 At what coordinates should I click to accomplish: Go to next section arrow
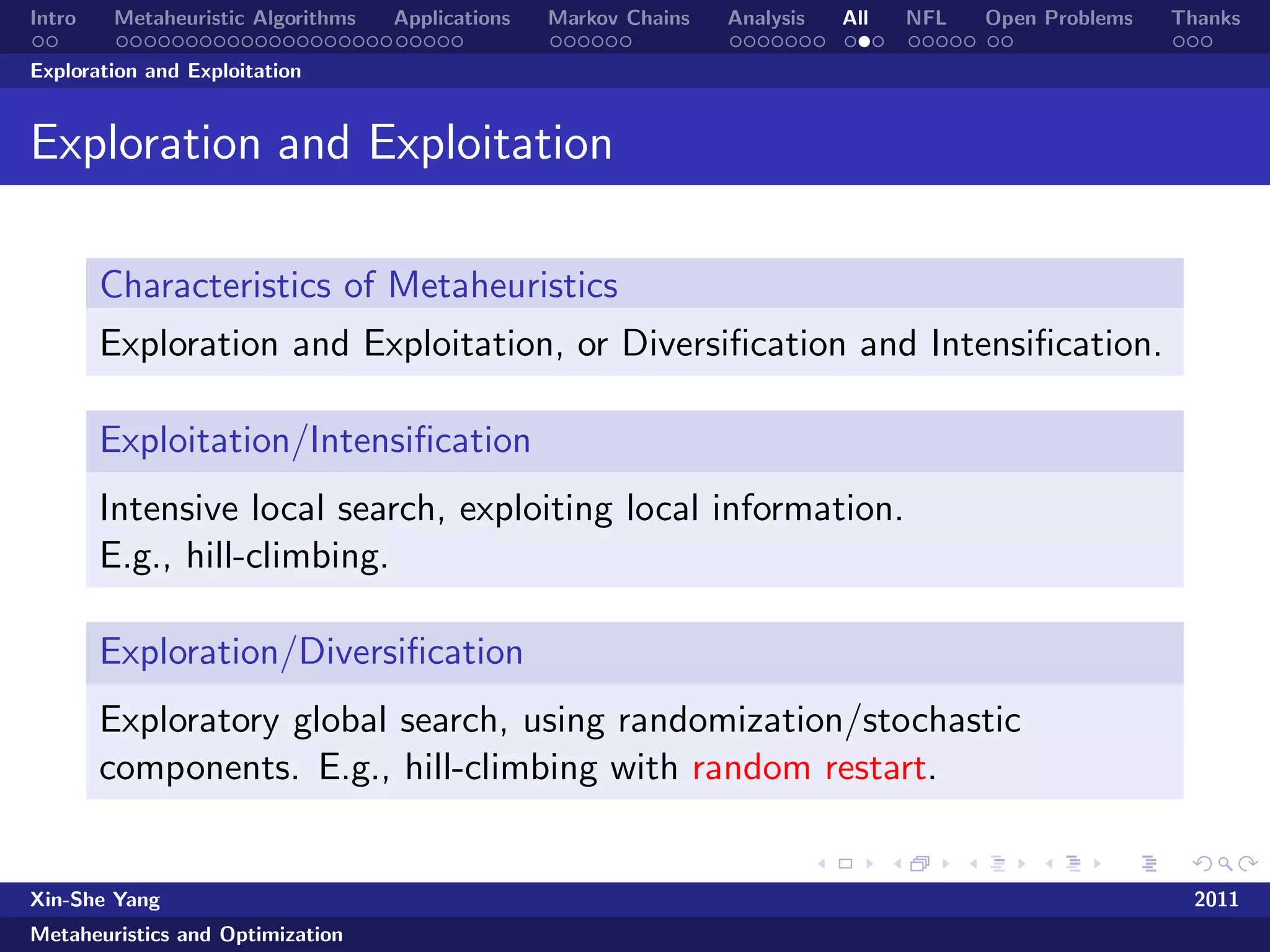click(x=1097, y=863)
